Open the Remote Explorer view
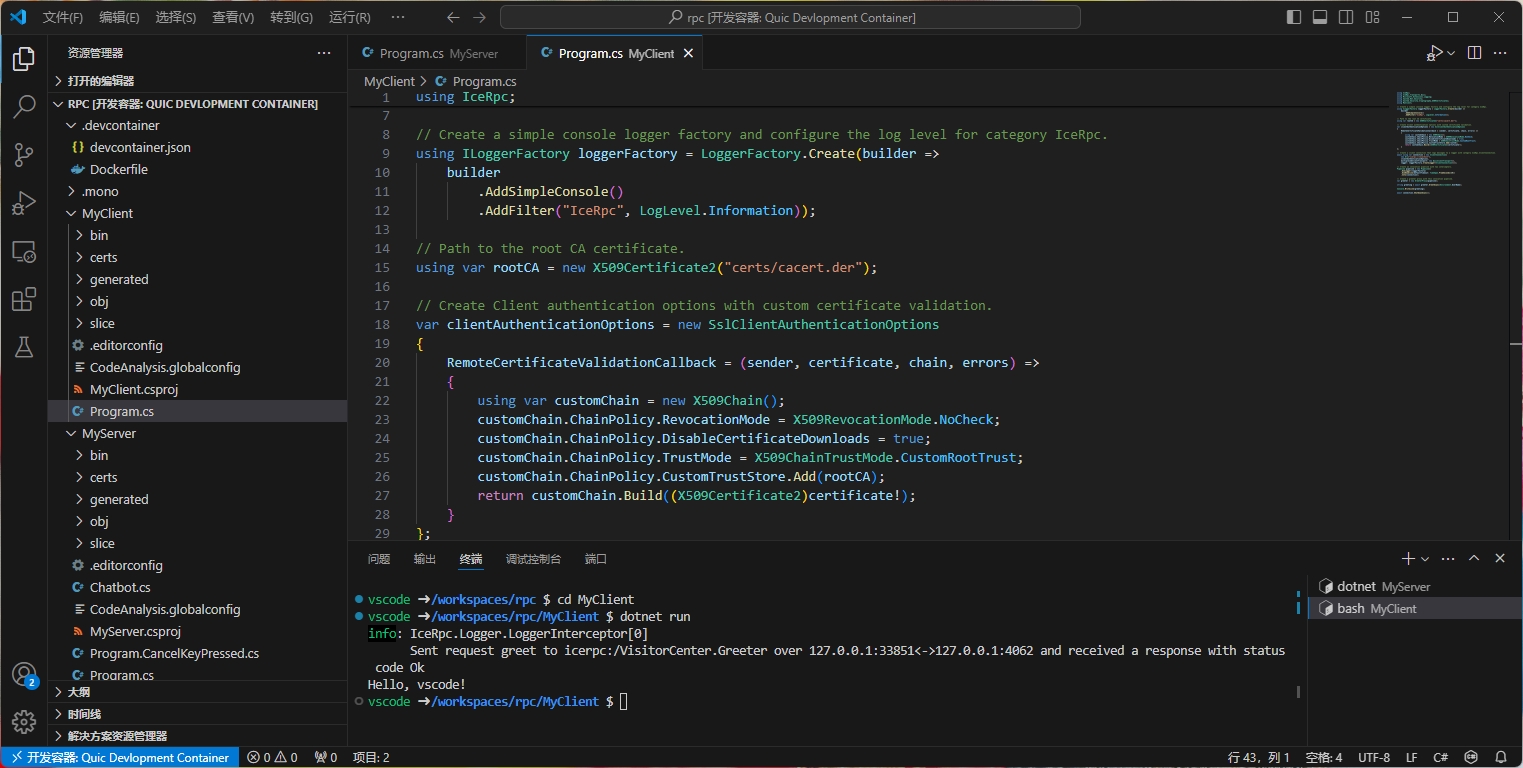The height and width of the screenshot is (768, 1523). 24,251
